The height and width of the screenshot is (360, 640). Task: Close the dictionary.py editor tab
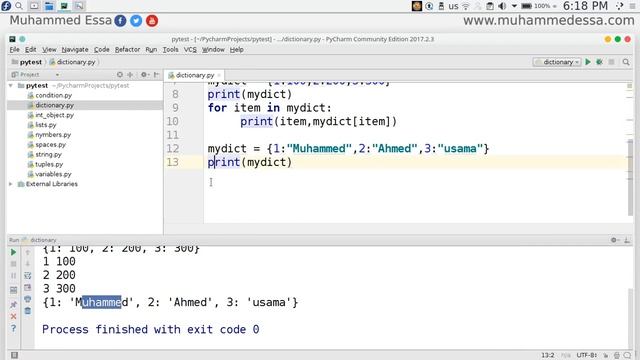(x=219, y=75)
